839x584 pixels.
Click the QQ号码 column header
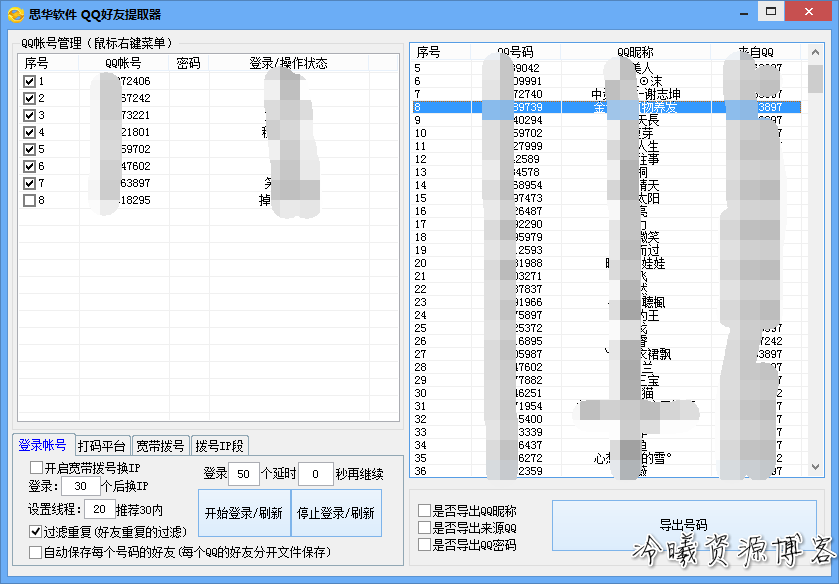coord(515,52)
